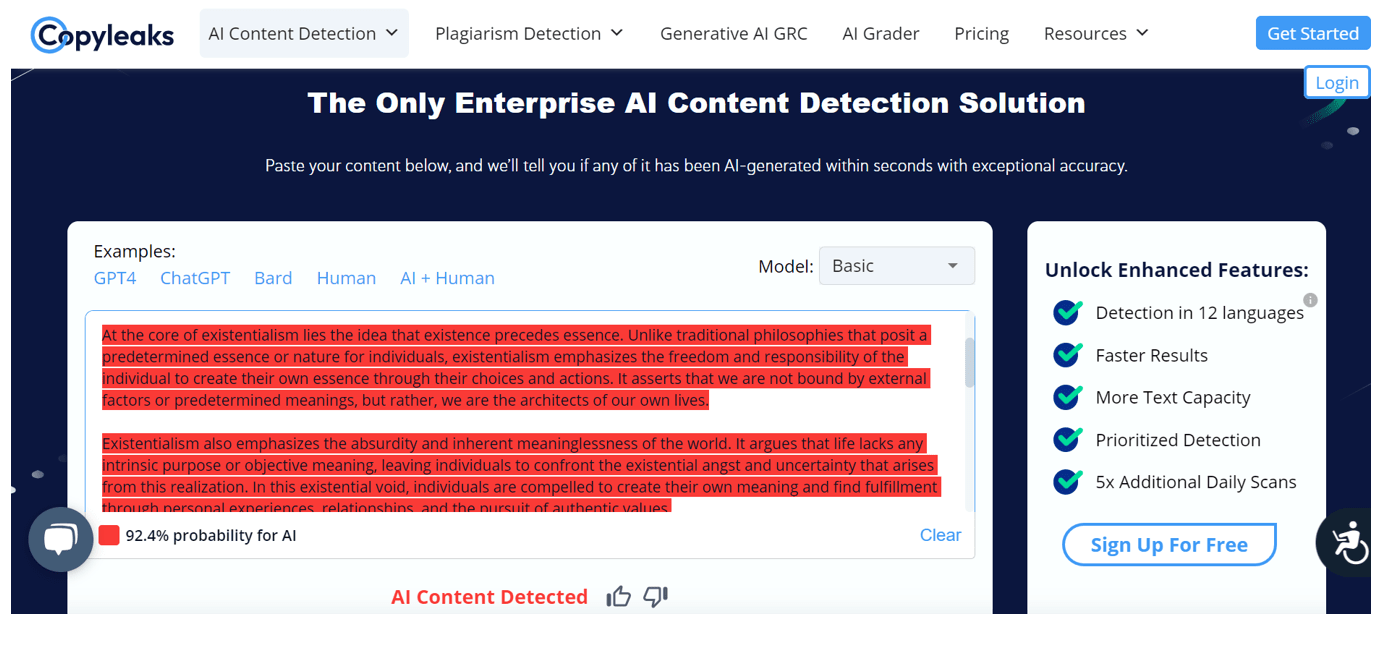Click red swatch beside 92.4% probability for AI
The width and height of the screenshot is (1375, 648).
(109, 535)
